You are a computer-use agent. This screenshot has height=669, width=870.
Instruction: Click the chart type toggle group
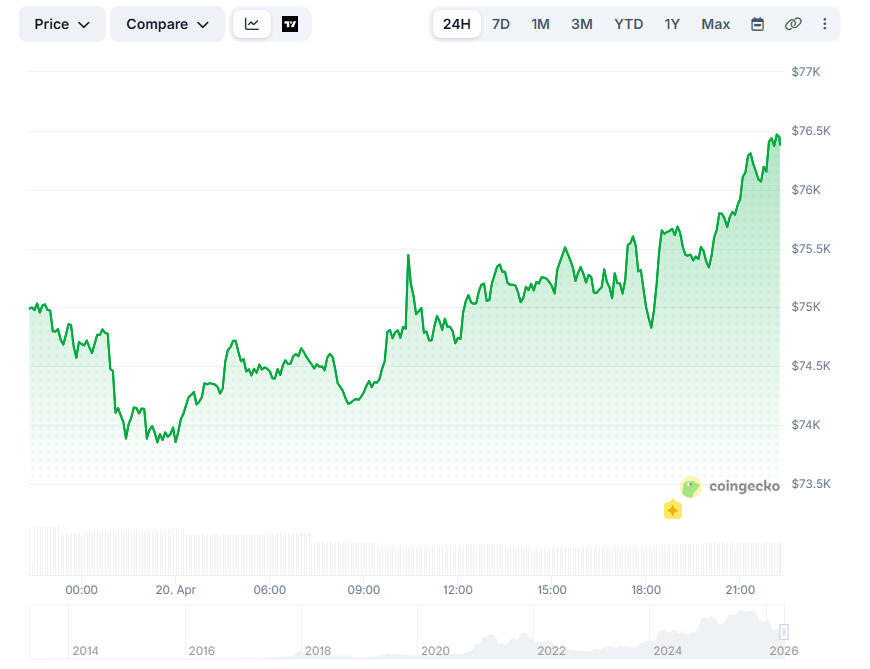point(272,23)
